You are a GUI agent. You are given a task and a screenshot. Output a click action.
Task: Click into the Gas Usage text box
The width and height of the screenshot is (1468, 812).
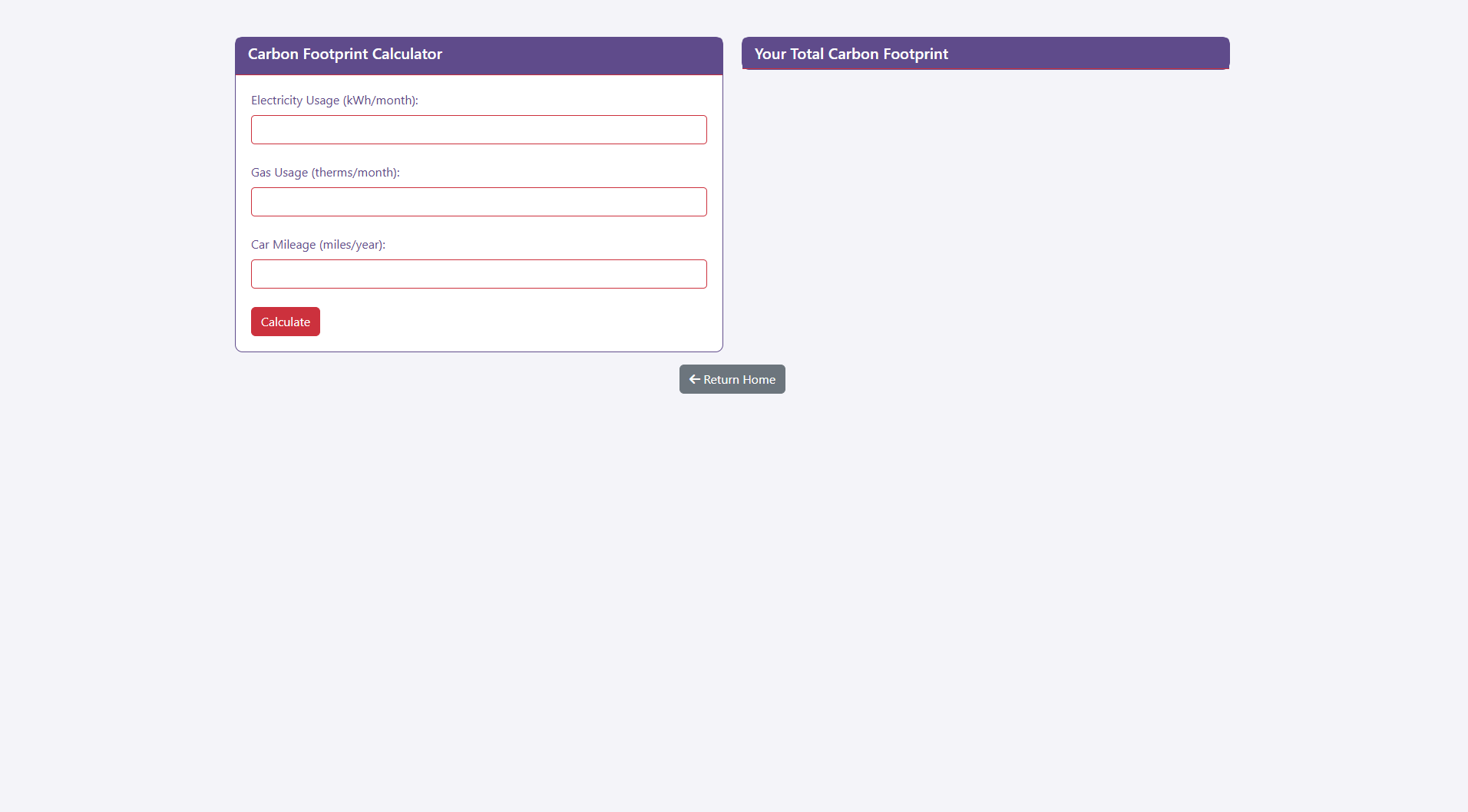click(478, 202)
